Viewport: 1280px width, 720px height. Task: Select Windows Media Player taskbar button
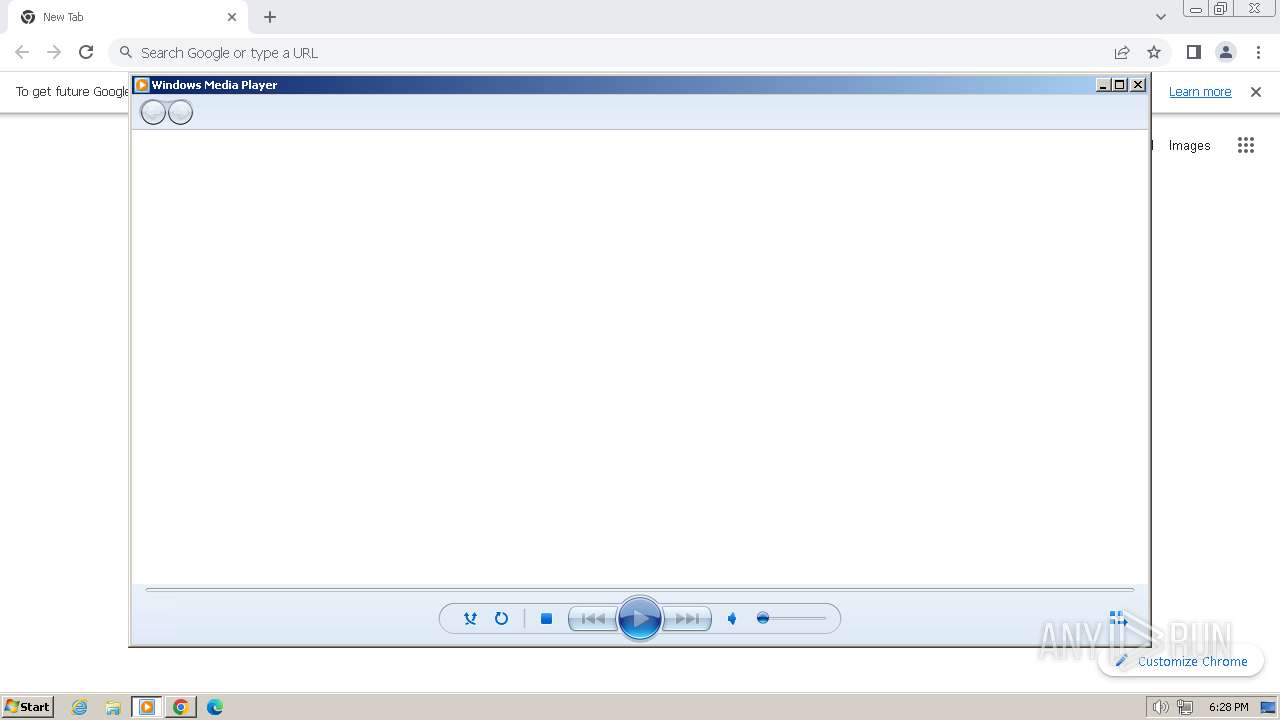click(x=147, y=707)
